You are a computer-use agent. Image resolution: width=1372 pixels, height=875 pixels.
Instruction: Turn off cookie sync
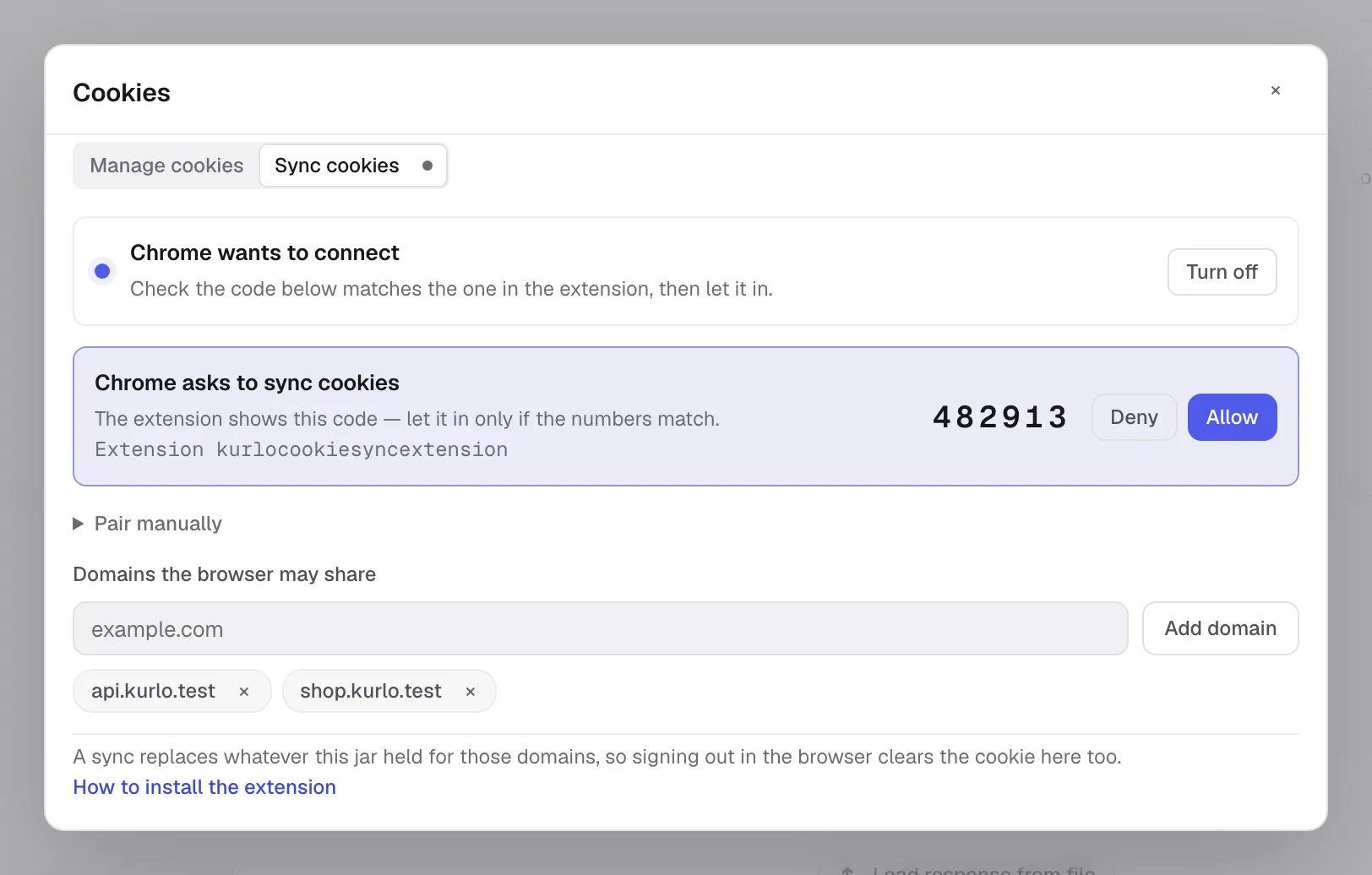[1222, 272]
